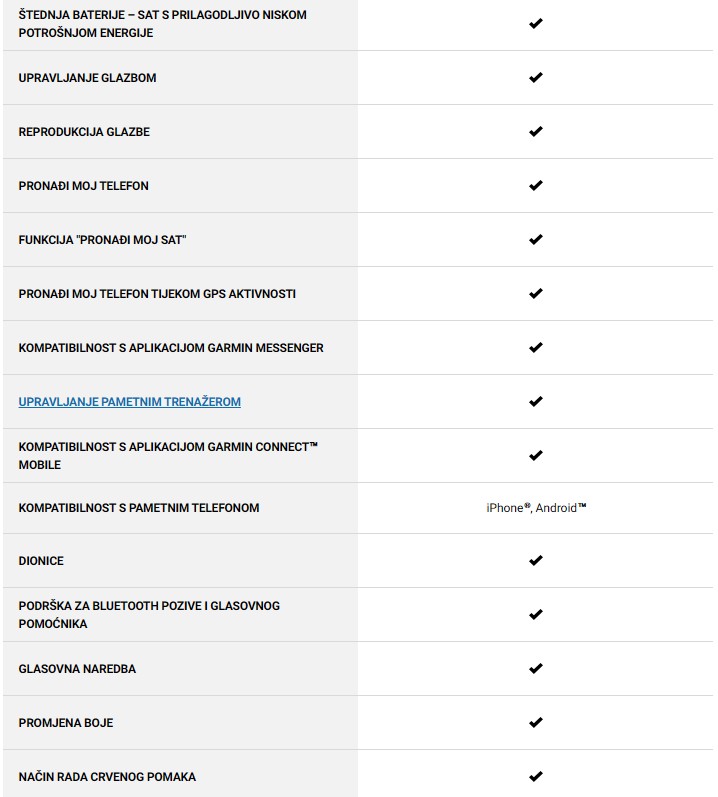The height and width of the screenshot is (797, 718).
Task: Select Kompatibilnost s pametnim telefonom label
Action: pos(138,508)
